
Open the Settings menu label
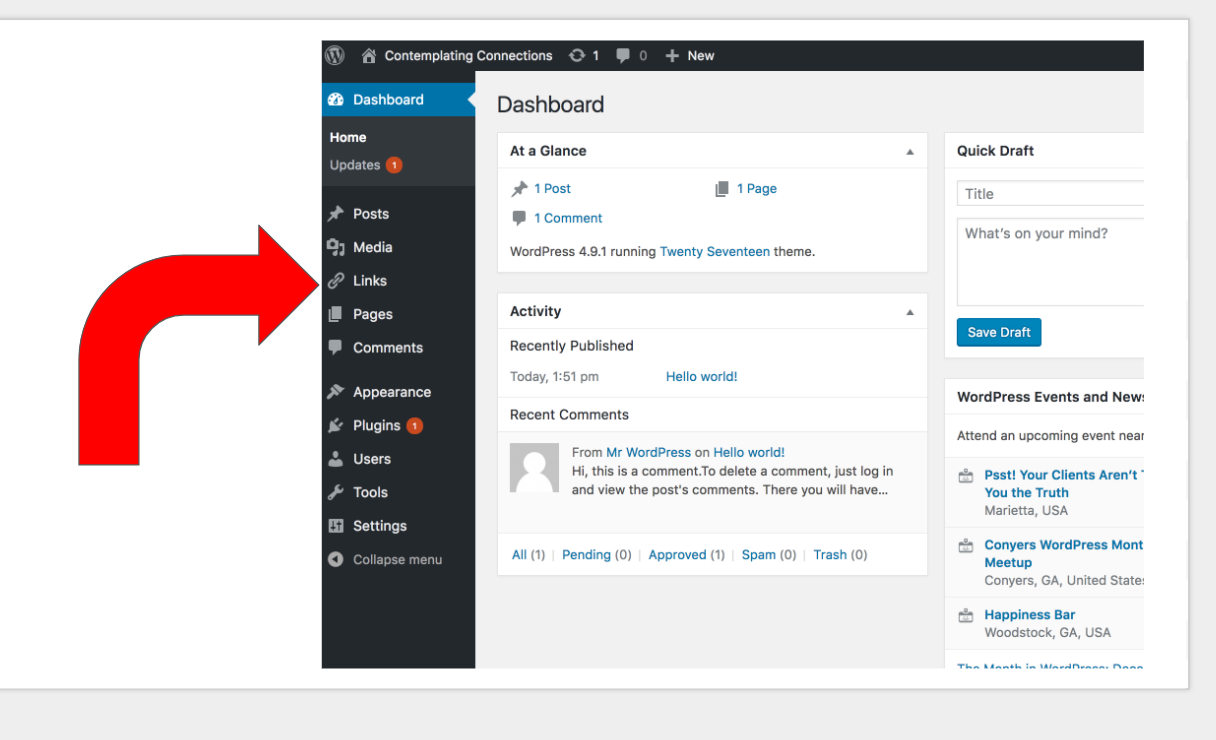coord(380,526)
